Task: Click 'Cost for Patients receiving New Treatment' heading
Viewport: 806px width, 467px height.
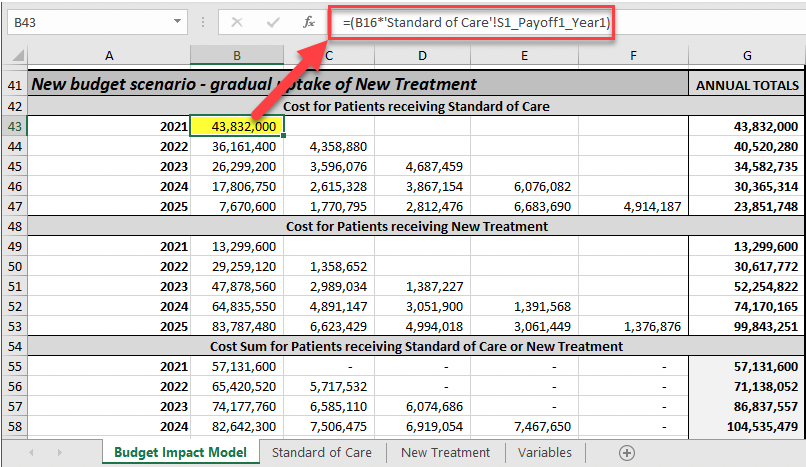Action: [416, 227]
